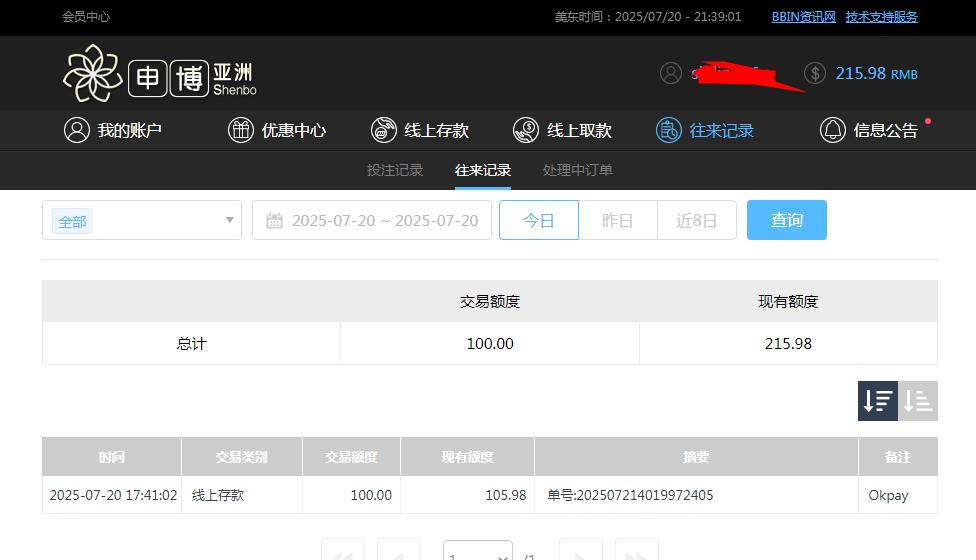Click the date range input field
Image resolution: width=976 pixels, height=560 pixels.
[x=372, y=220]
